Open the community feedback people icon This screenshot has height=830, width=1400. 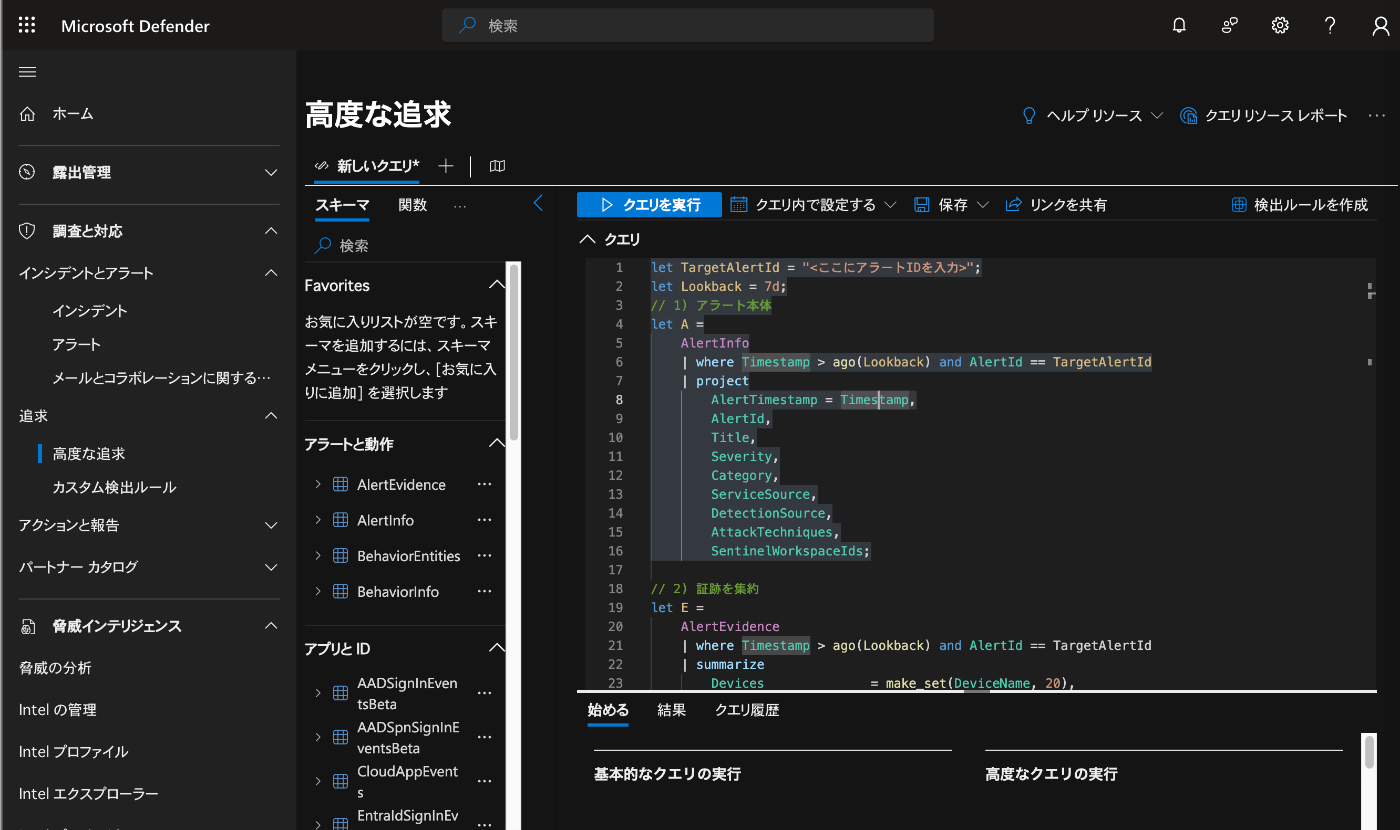click(1230, 26)
